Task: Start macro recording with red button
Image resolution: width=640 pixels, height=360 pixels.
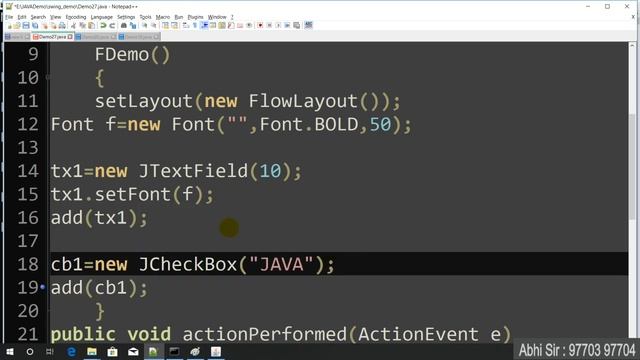Action: click(260, 25)
